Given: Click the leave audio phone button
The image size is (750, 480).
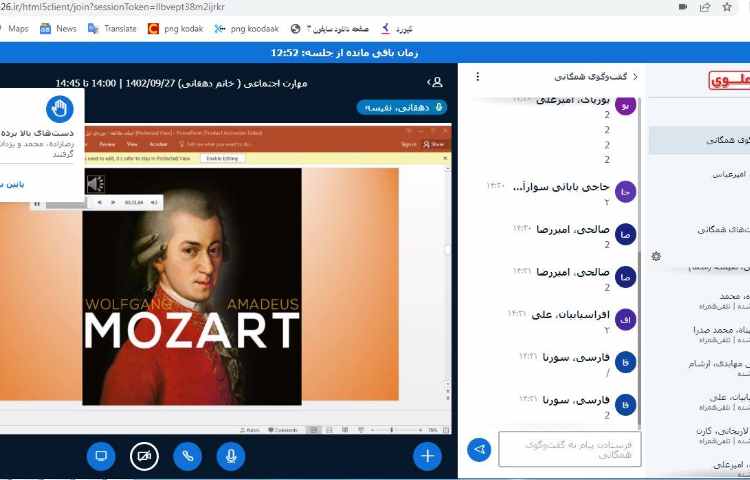Looking at the screenshot, I should [x=188, y=456].
